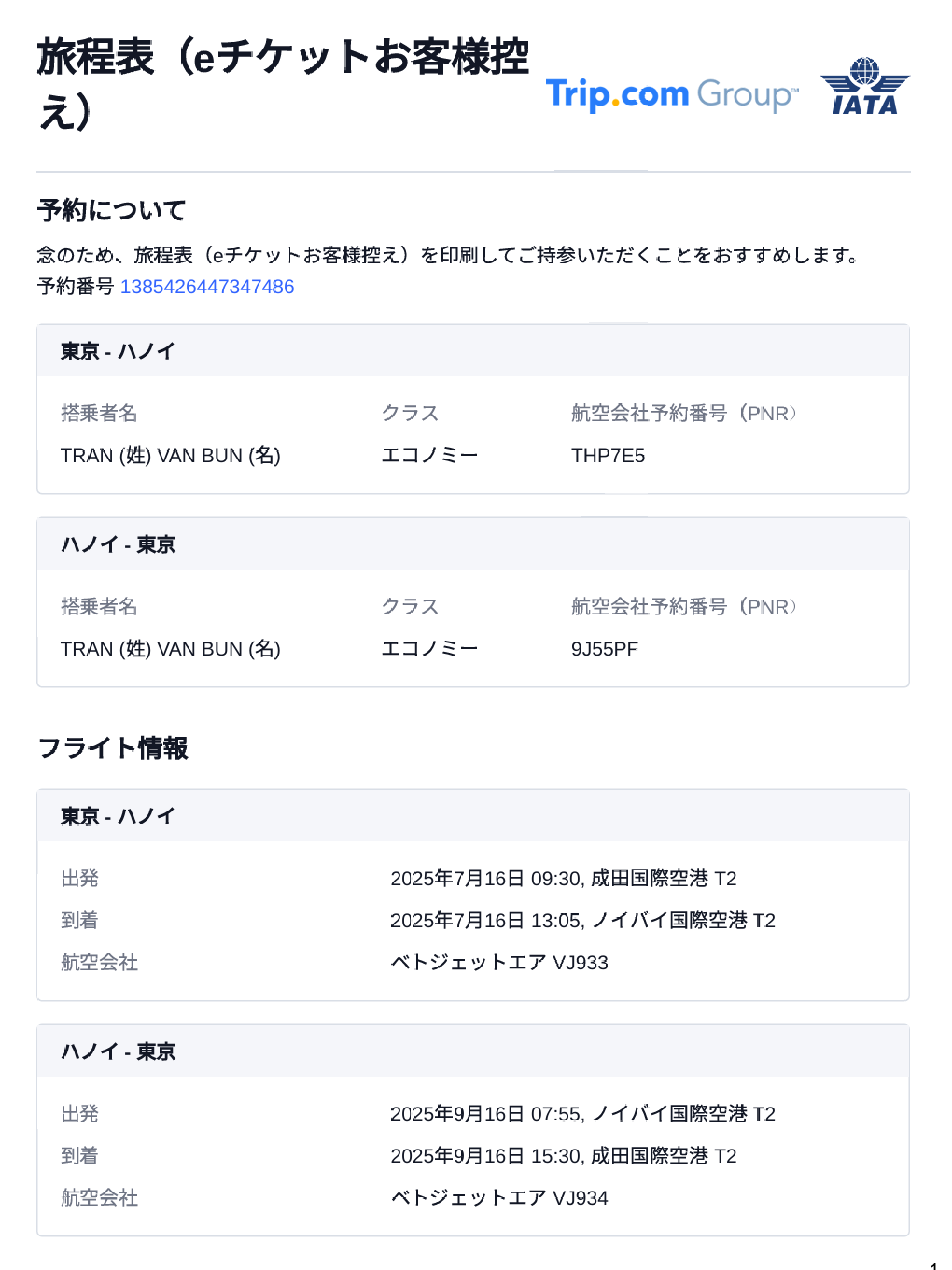
Task: Click 東京 - ハノイ header under フライト情報
Action: click(118, 816)
